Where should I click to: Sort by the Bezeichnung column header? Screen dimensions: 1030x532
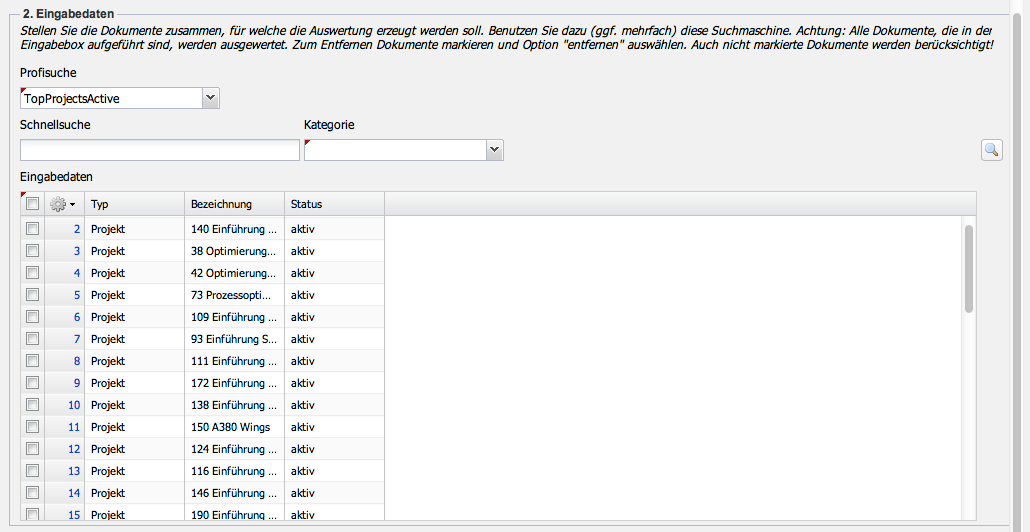click(x=234, y=204)
